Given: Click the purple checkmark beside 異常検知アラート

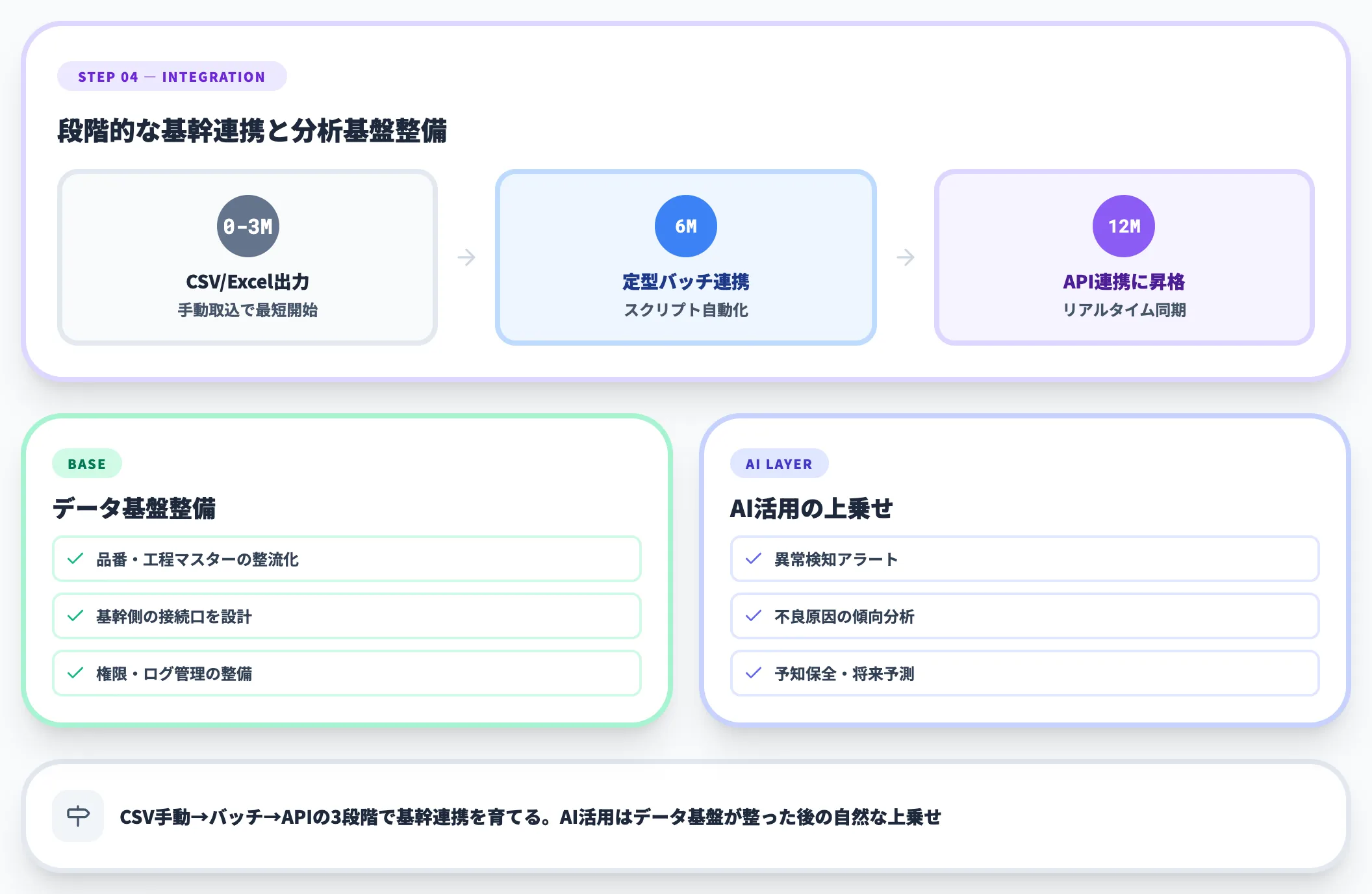Looking at the screenshot, I should point(754,559).
